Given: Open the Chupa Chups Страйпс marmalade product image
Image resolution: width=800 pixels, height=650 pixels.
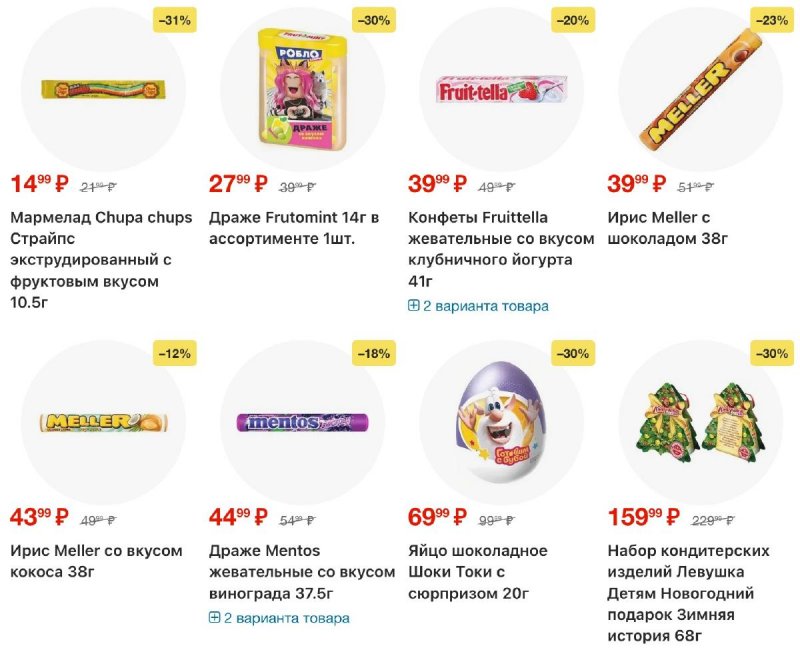Looking at the screenshot, I should (x=103, y=89).
